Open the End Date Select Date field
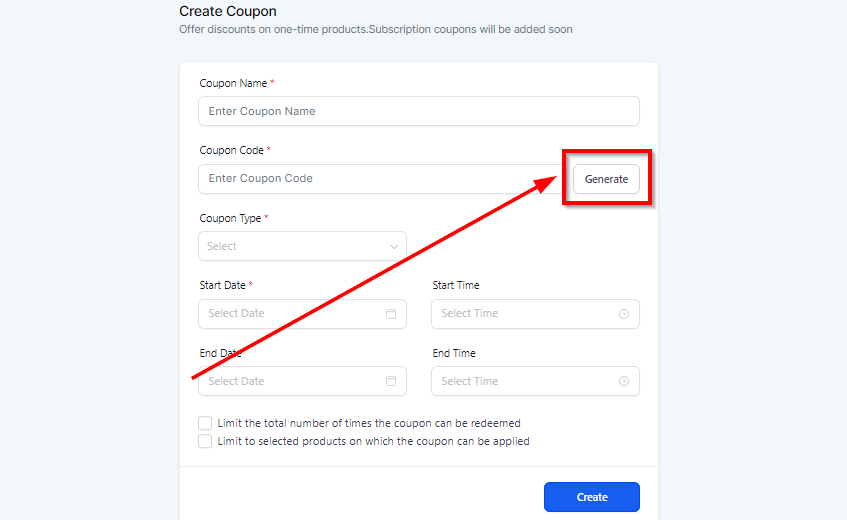Viewport: 847px width, 520px height. pos(290,381)
